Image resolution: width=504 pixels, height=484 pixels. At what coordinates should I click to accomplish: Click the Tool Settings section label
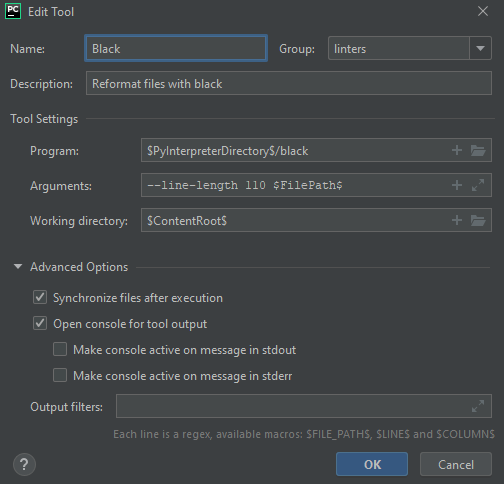point(44,119)
